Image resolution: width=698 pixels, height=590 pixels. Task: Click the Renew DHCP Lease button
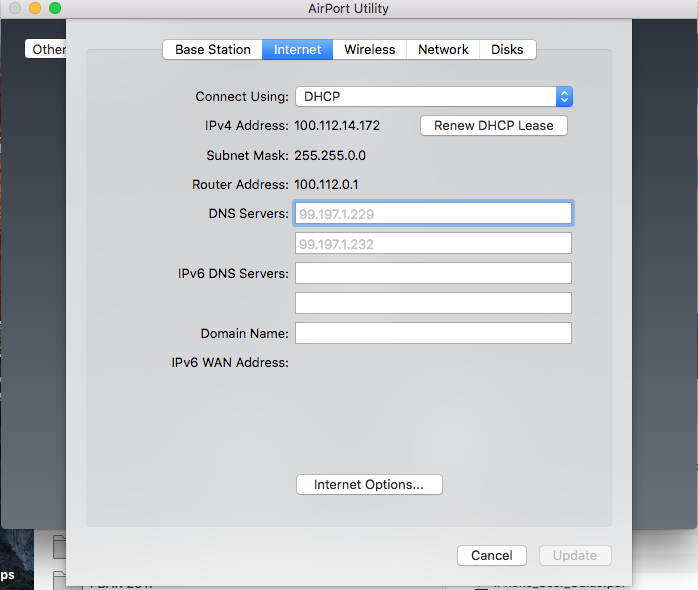[494, 126]
